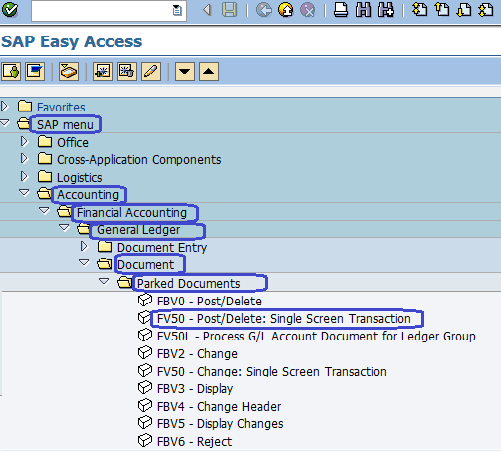
Task: Select the SAP menu tree item
Action: (65, 125)
